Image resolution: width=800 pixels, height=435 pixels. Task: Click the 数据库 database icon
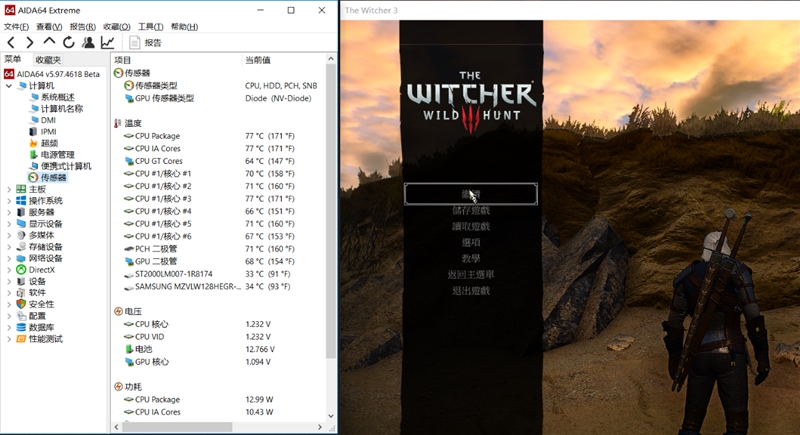pyautogui.click(x=21, y=327)
